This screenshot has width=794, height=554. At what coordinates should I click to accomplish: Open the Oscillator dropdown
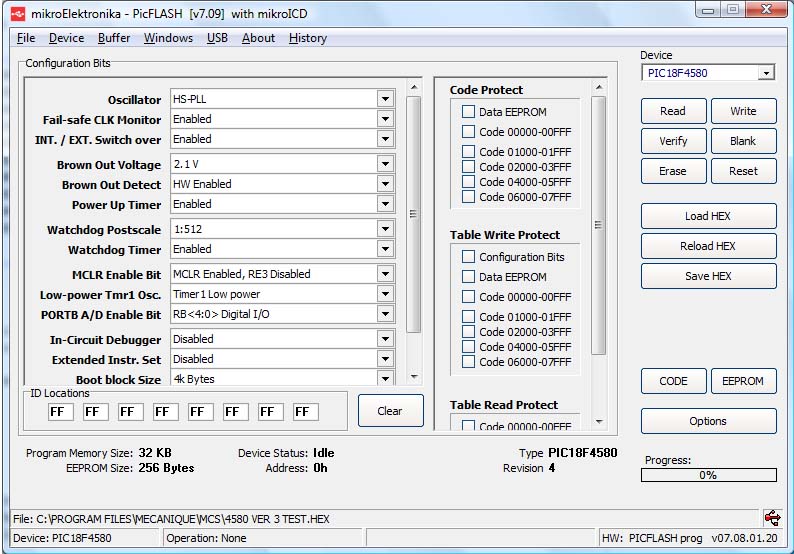click(x=385, y=99)
